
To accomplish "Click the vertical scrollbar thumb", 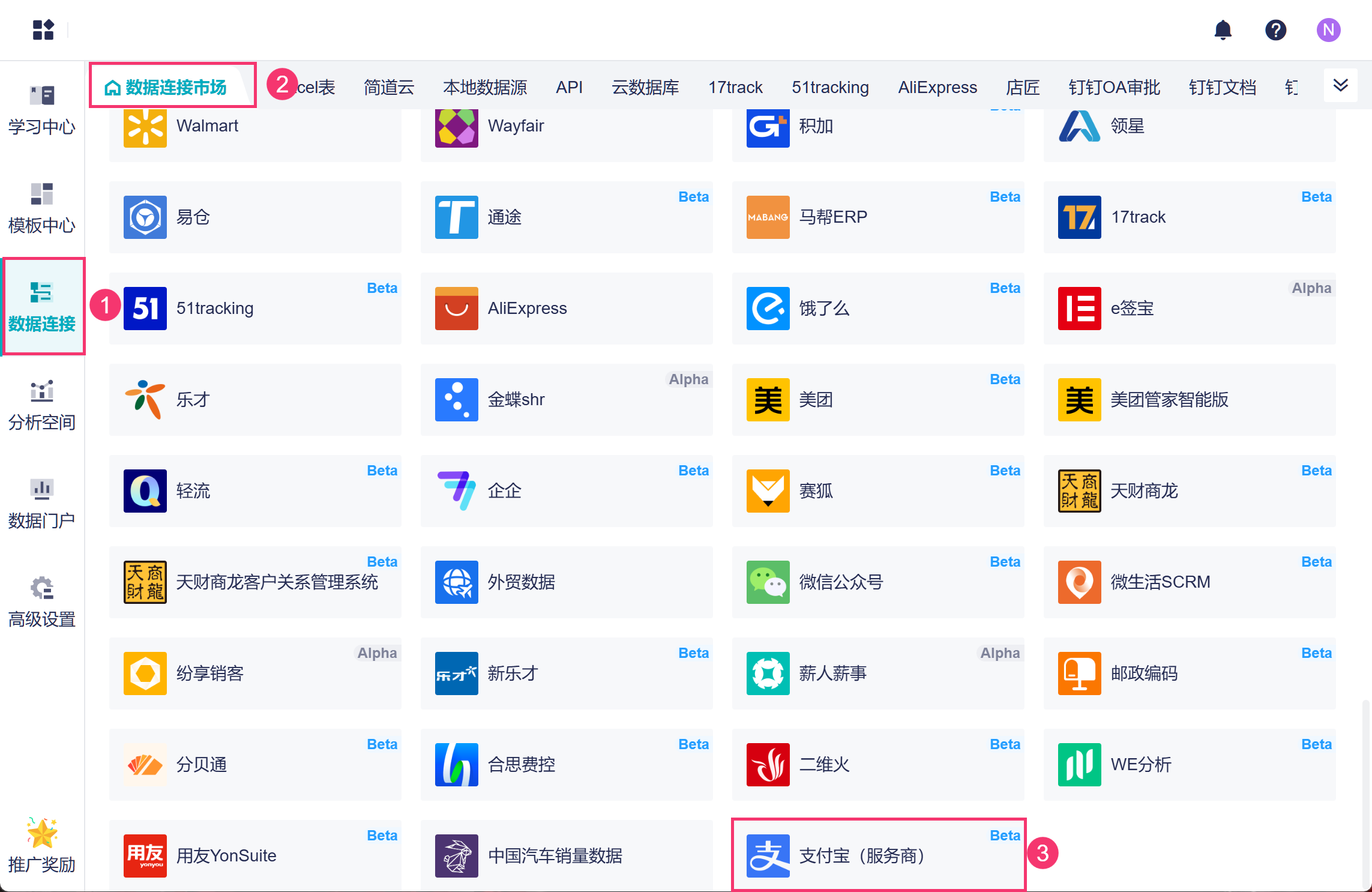I will (x=1366, y=794).
